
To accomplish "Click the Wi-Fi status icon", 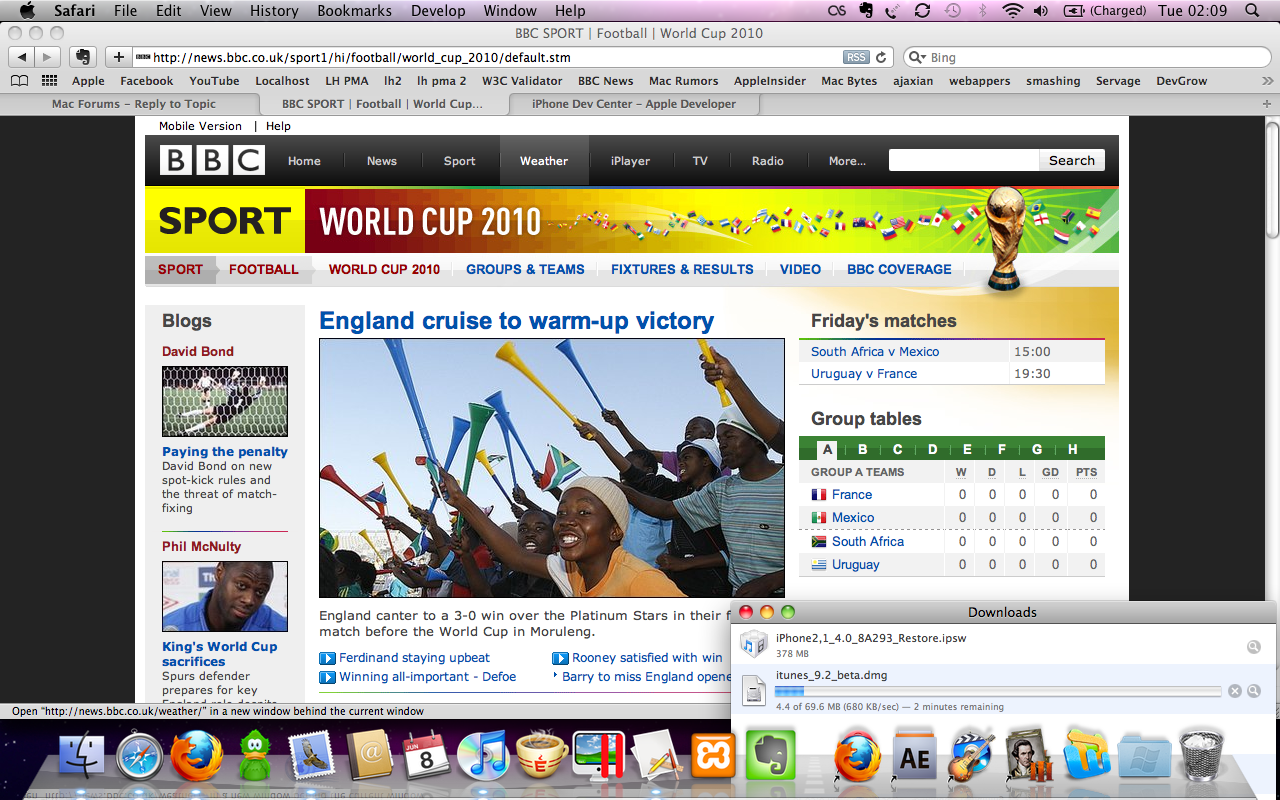I will tap(1013, 11).
